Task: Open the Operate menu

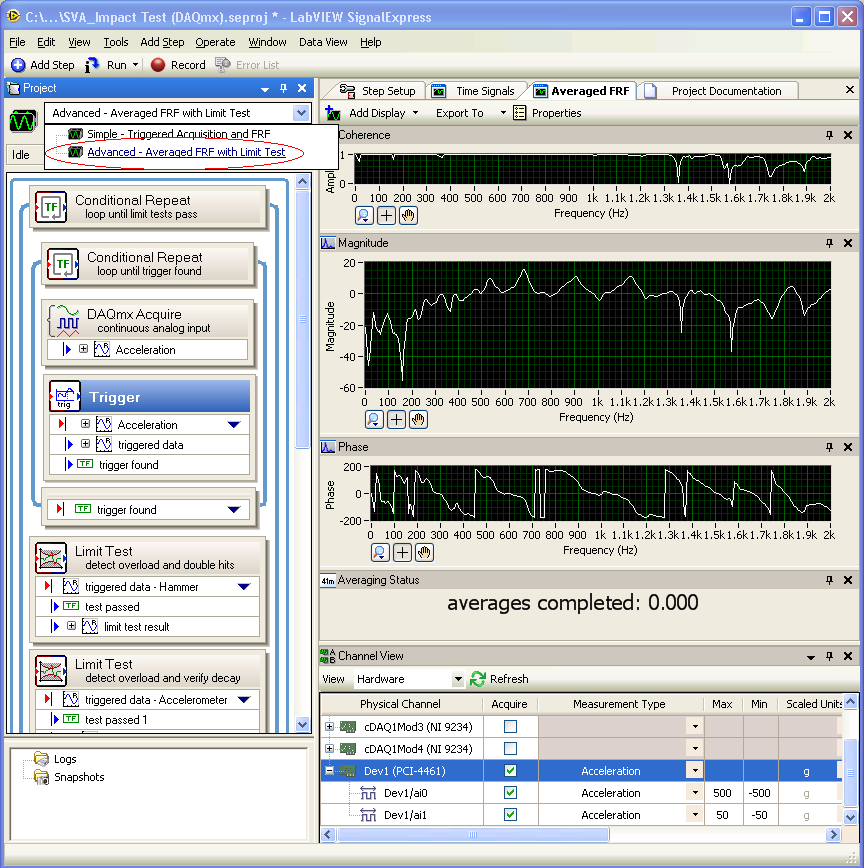Action: (x=215, y=42)
